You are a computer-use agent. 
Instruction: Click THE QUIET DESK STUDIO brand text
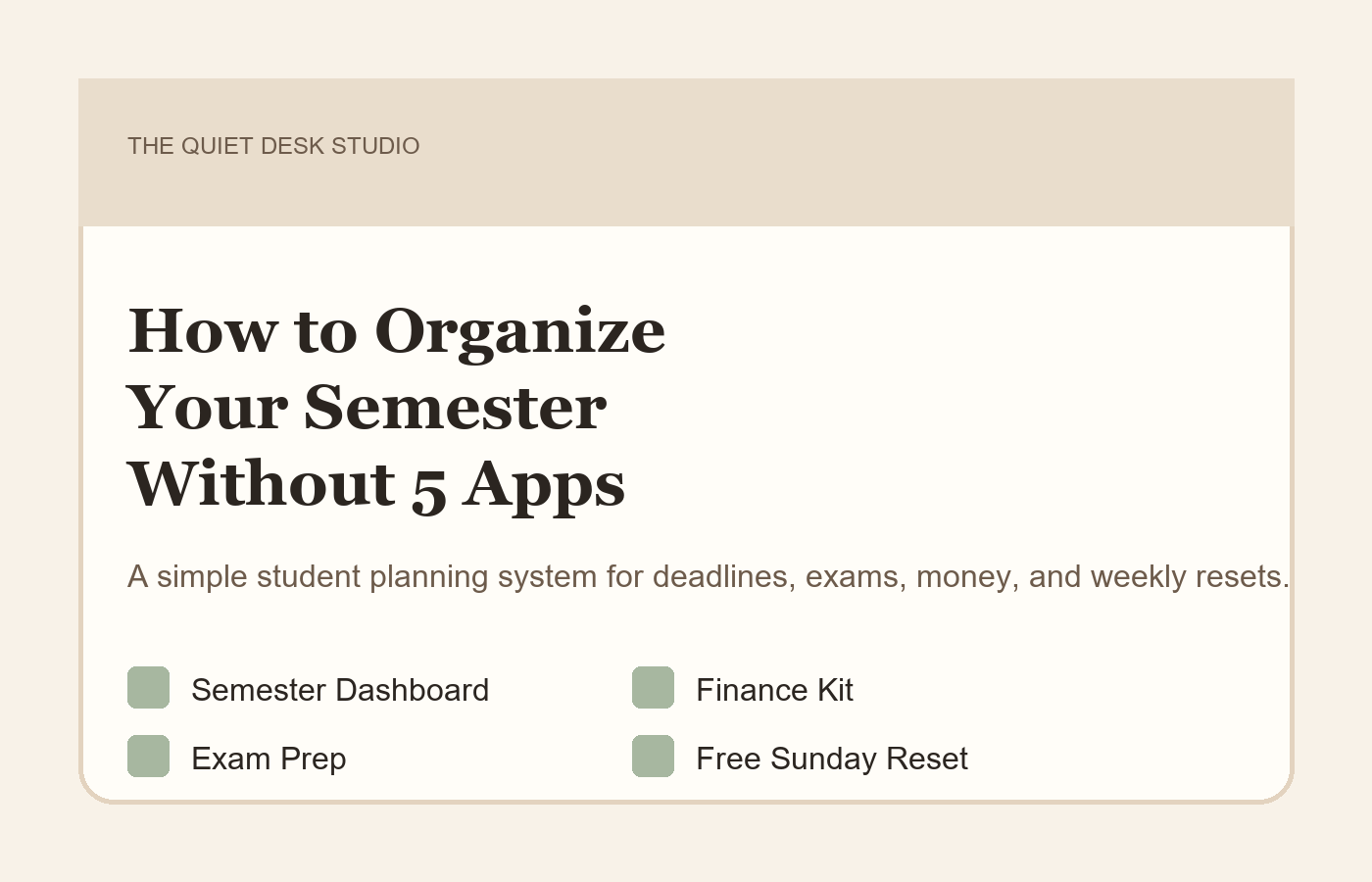click(x=273, y=146)
